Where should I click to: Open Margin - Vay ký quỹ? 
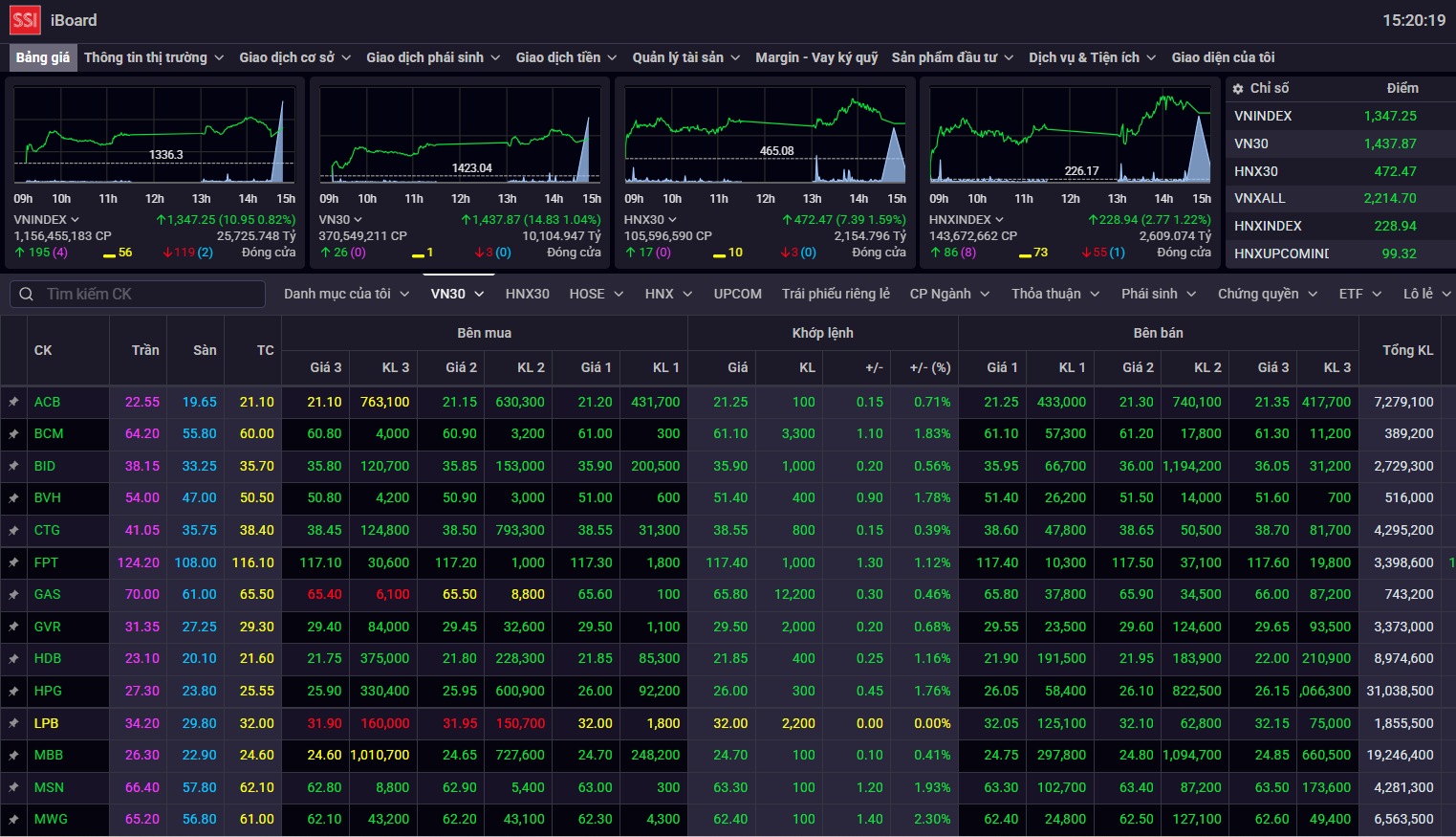pos(816,57)
